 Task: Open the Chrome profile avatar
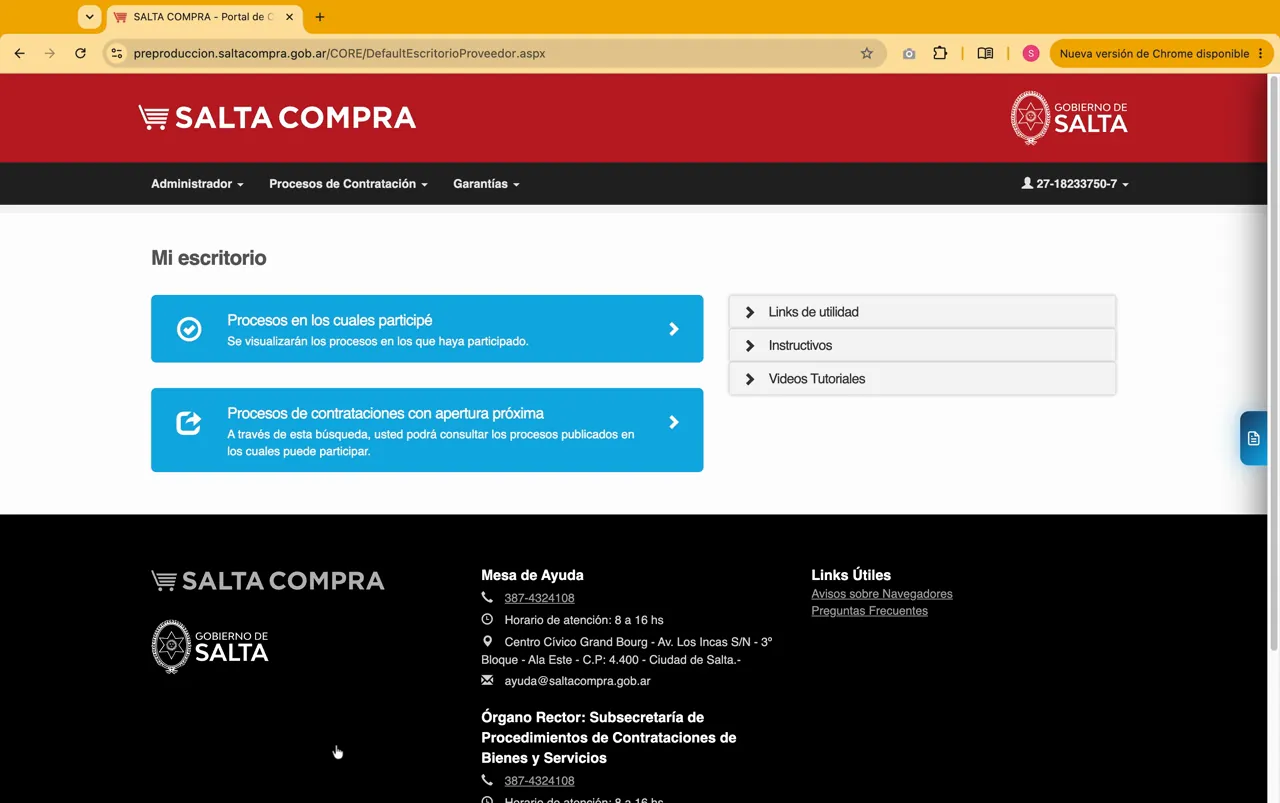pos(1031,53)
